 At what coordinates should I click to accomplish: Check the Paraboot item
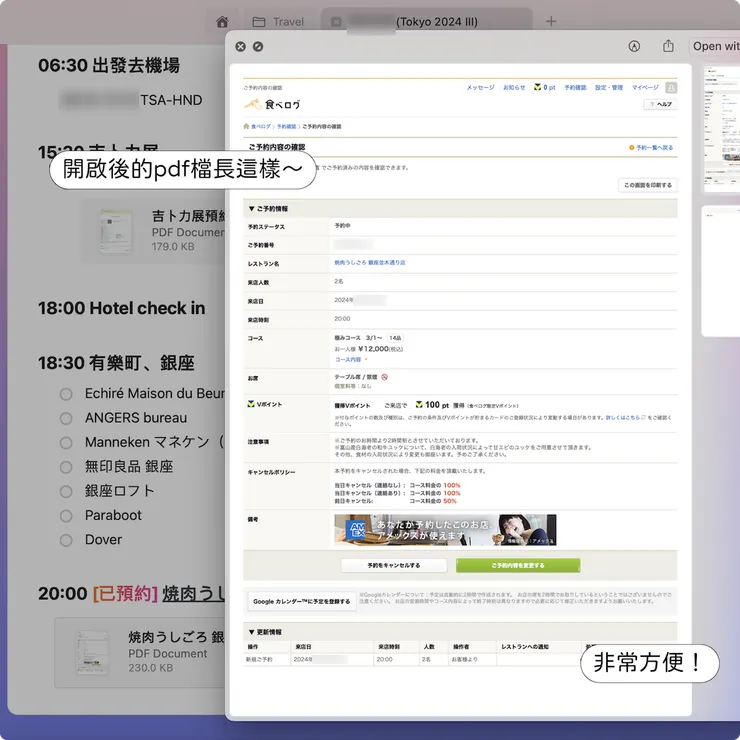[66, 516]
